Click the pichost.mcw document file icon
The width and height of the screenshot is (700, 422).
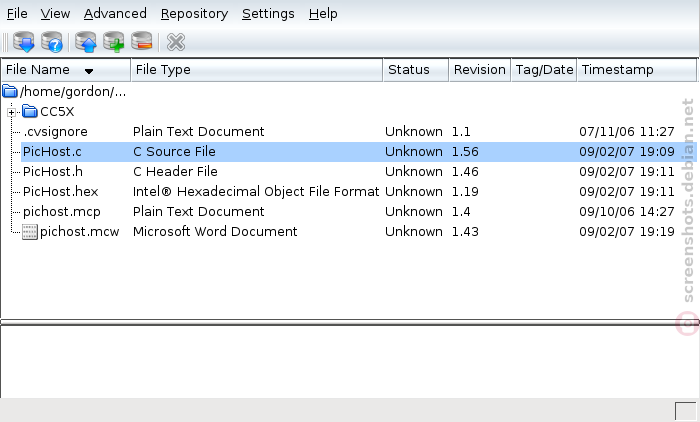tap(30, 232)
